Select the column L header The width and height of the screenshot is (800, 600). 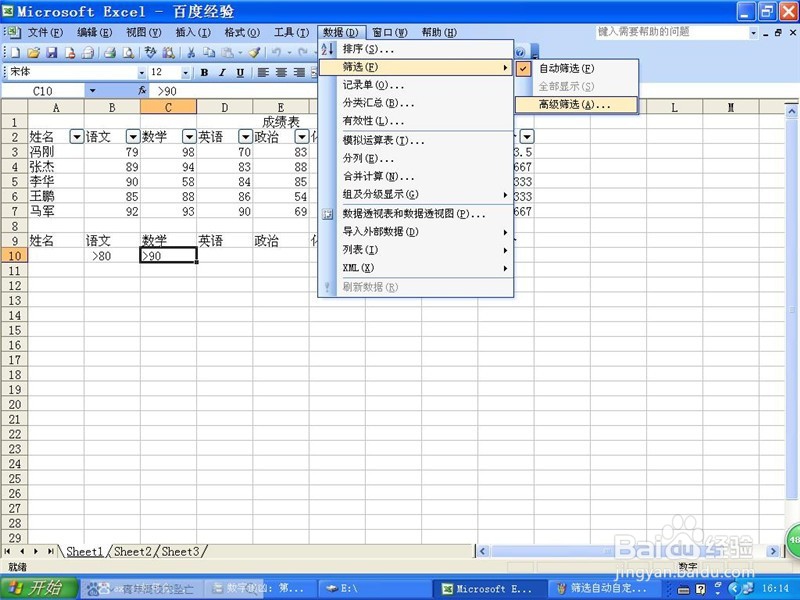(x=674, y=107)
